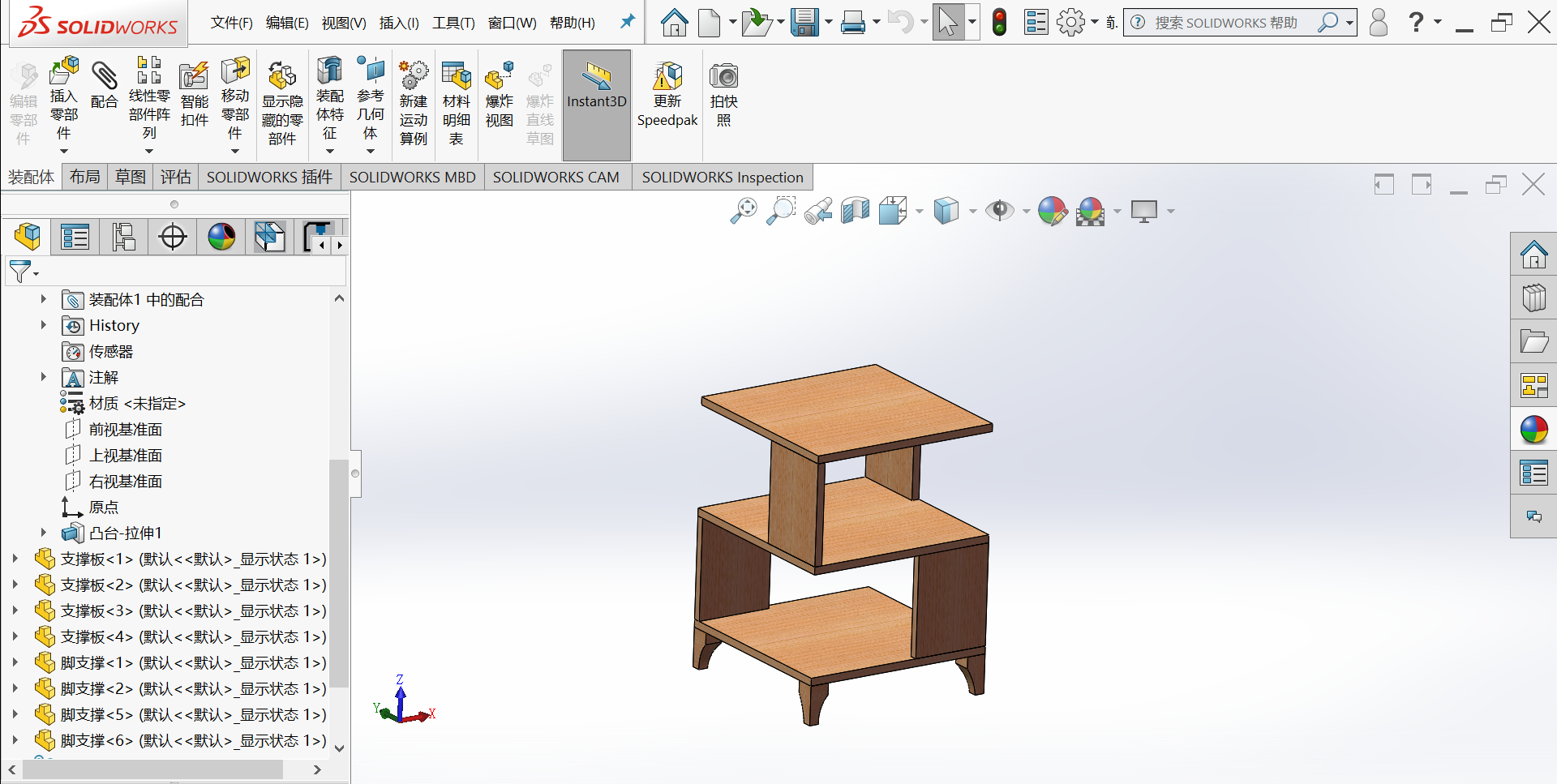Open Appearances tab in task pane
This screenshot has height=784, width=1557.
1533,430
